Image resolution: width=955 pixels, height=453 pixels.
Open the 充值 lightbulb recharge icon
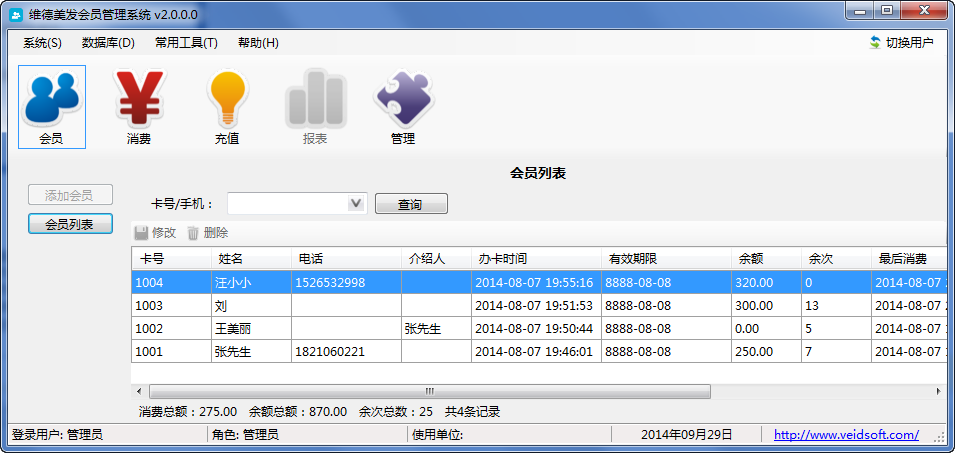click(227, 107)
